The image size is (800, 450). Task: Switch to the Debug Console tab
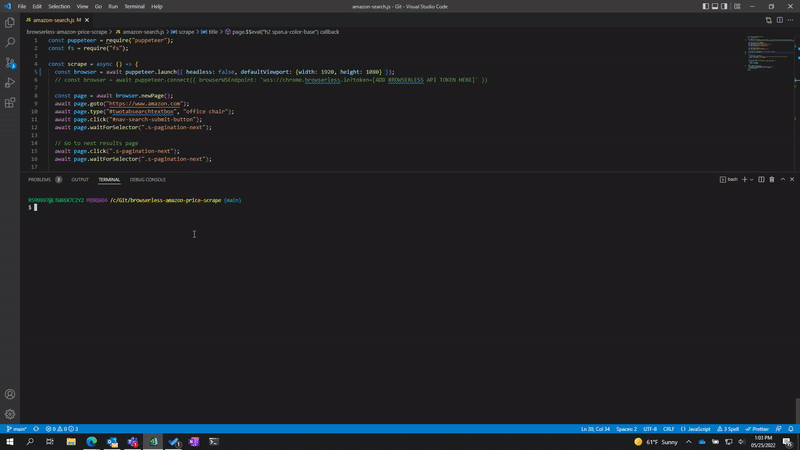click(148, 180)
